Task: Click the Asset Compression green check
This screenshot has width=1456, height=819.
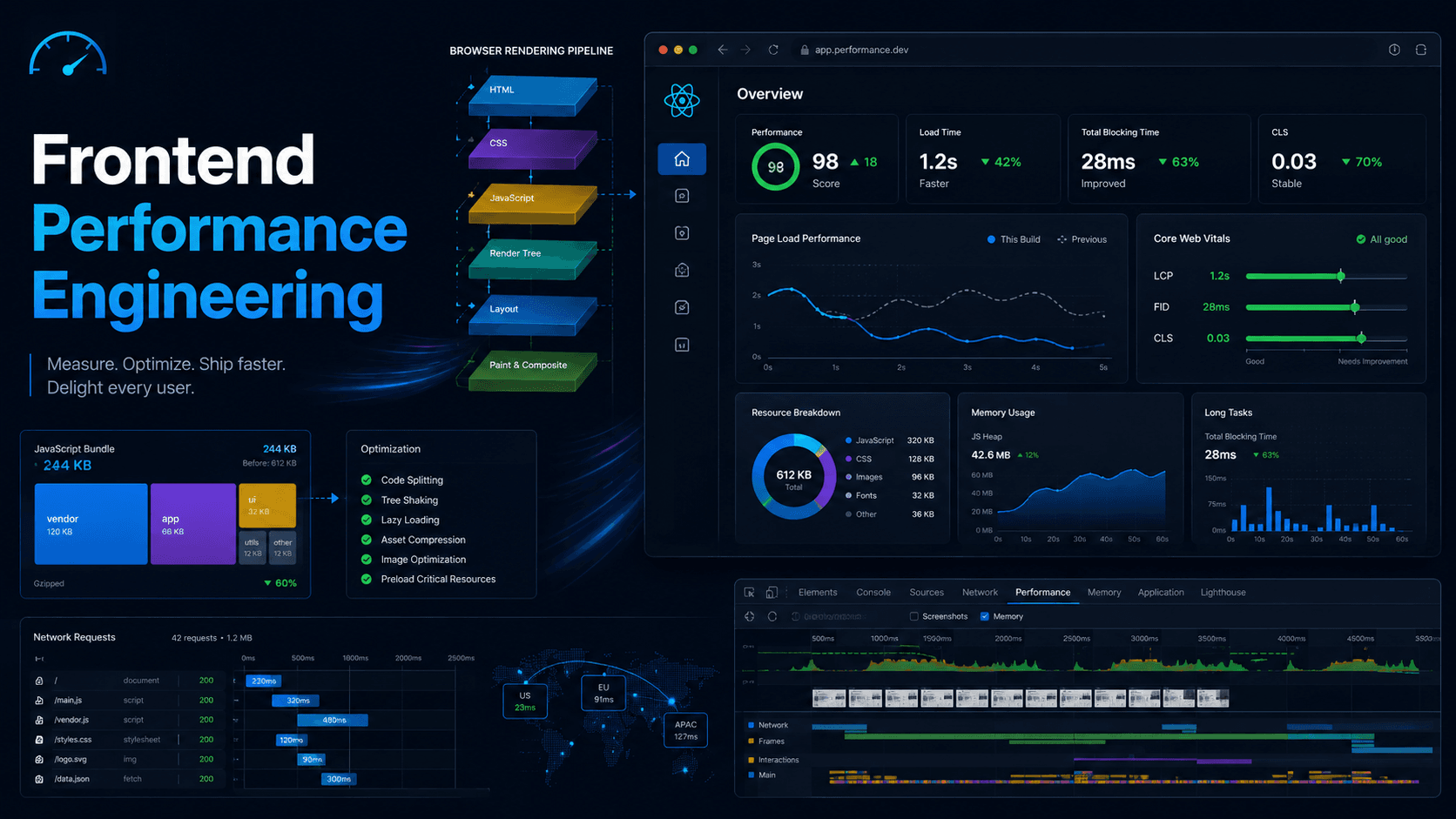Action: pos(367,540)
